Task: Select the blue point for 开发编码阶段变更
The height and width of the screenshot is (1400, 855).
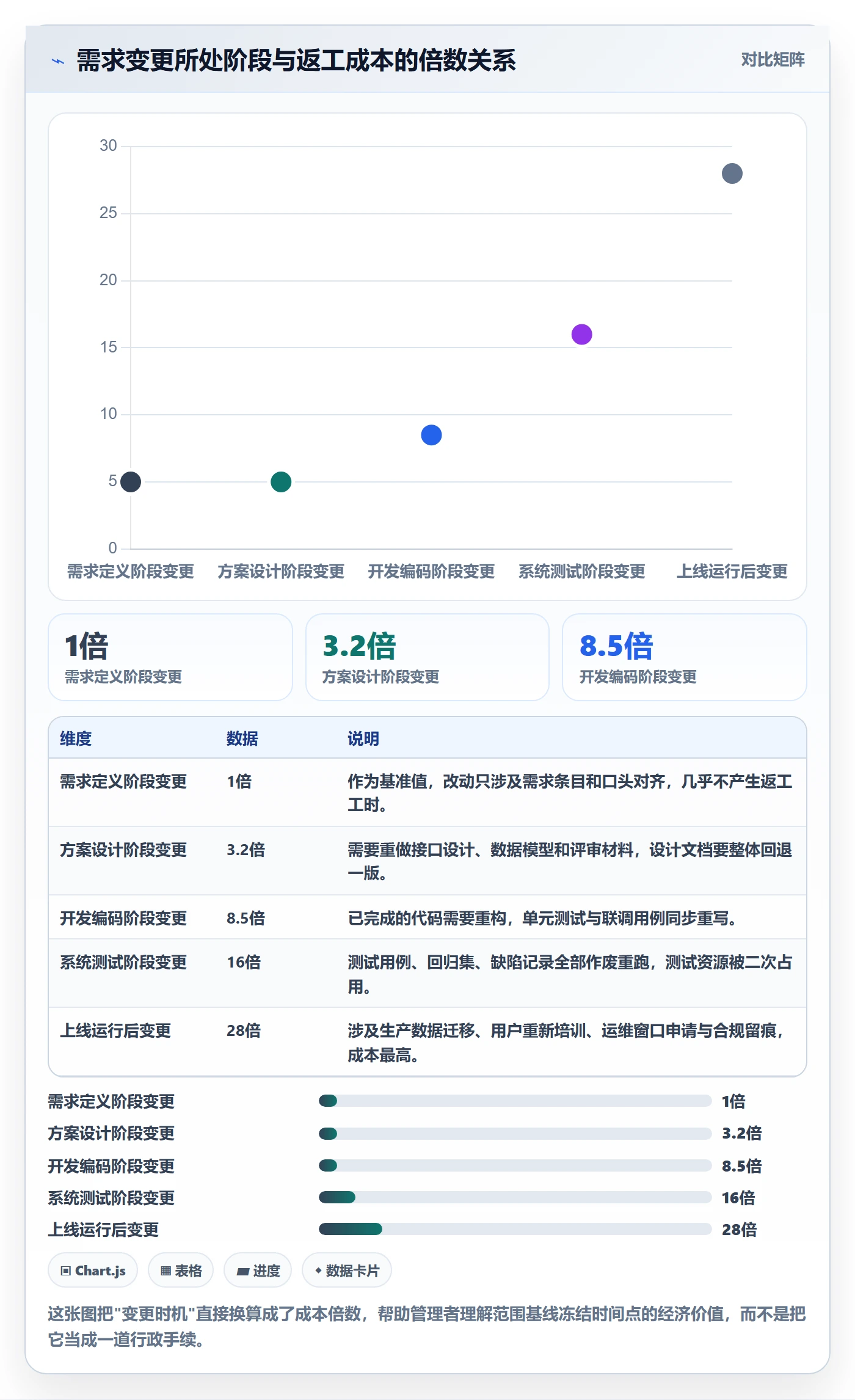Action: click(431, 435)
